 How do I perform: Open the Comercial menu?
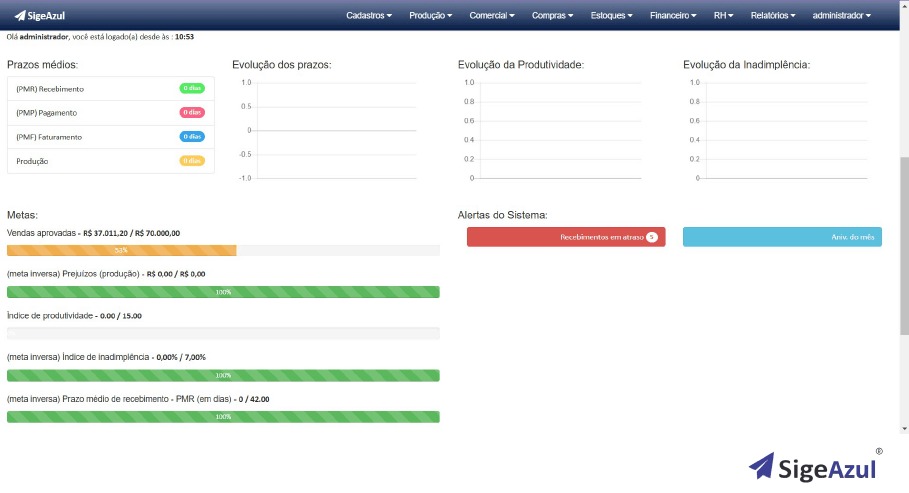(x=492, y=16)
